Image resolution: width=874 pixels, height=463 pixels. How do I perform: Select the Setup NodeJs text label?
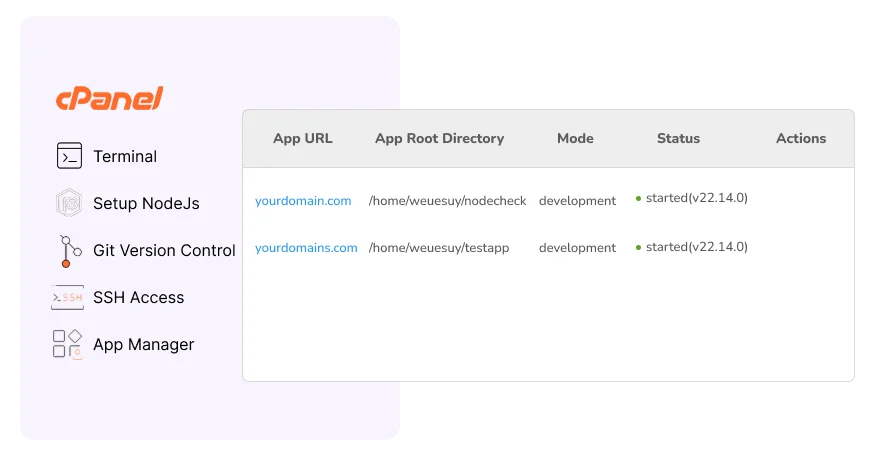(146, 203)
